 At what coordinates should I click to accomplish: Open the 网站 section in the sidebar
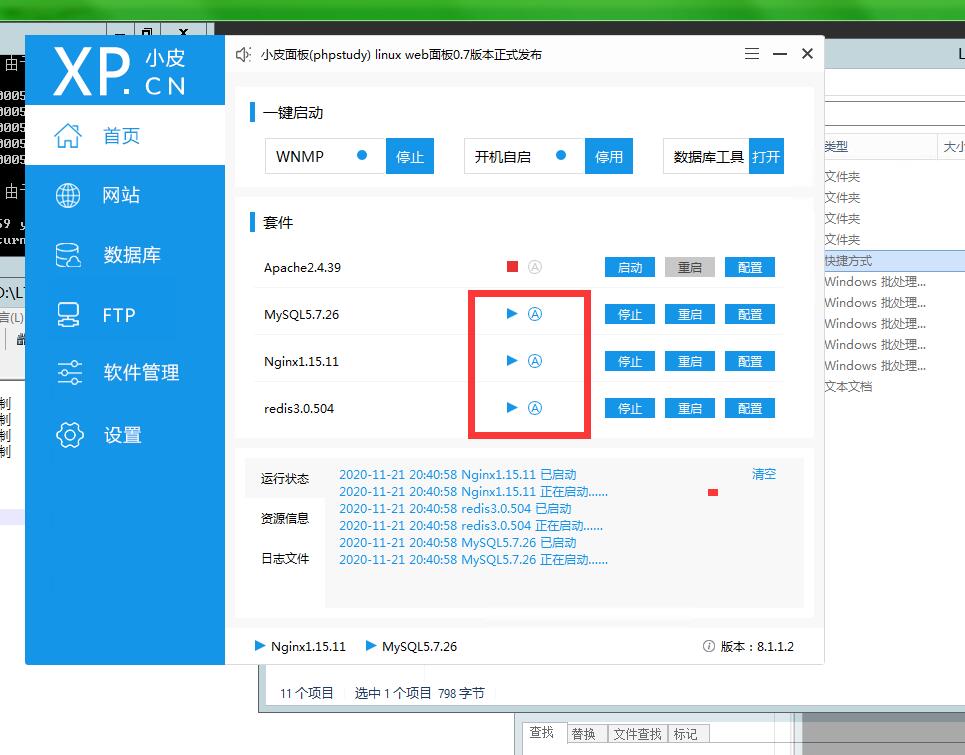(x=120, y=195)
